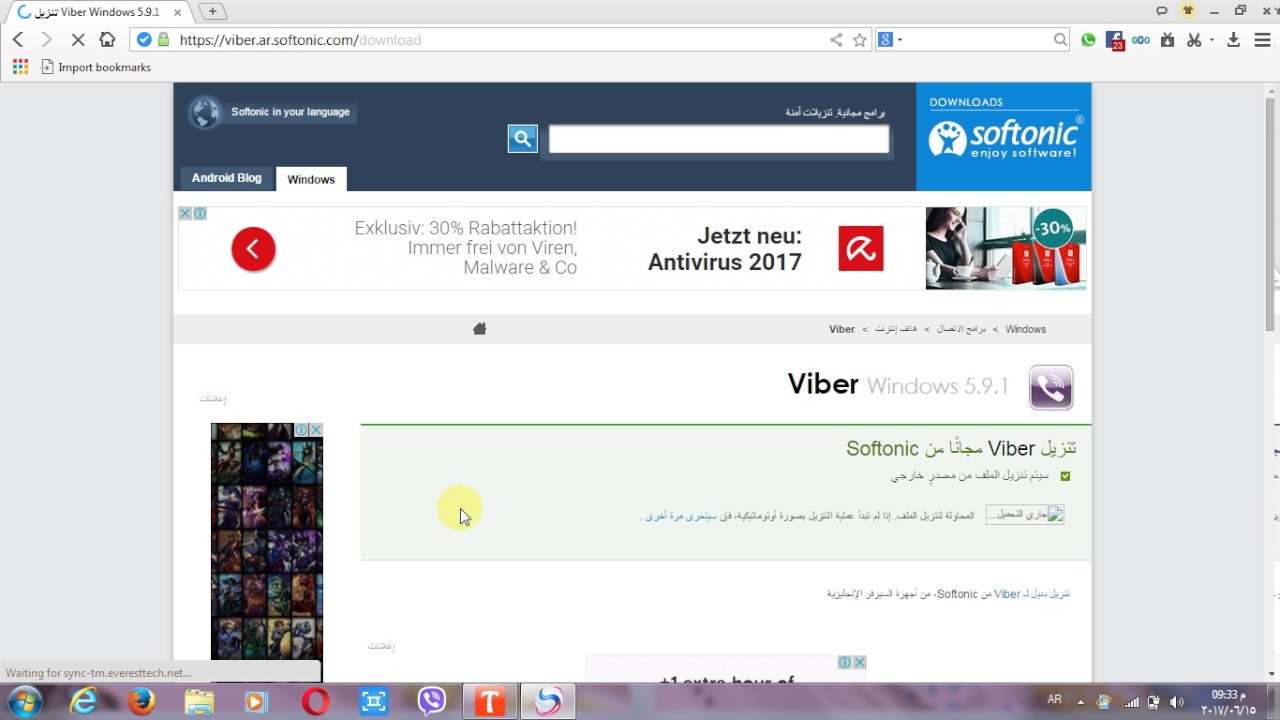Click the volume icon in system tray
The height and width of the screenshot is (720, 1280).
[1176, 702]
